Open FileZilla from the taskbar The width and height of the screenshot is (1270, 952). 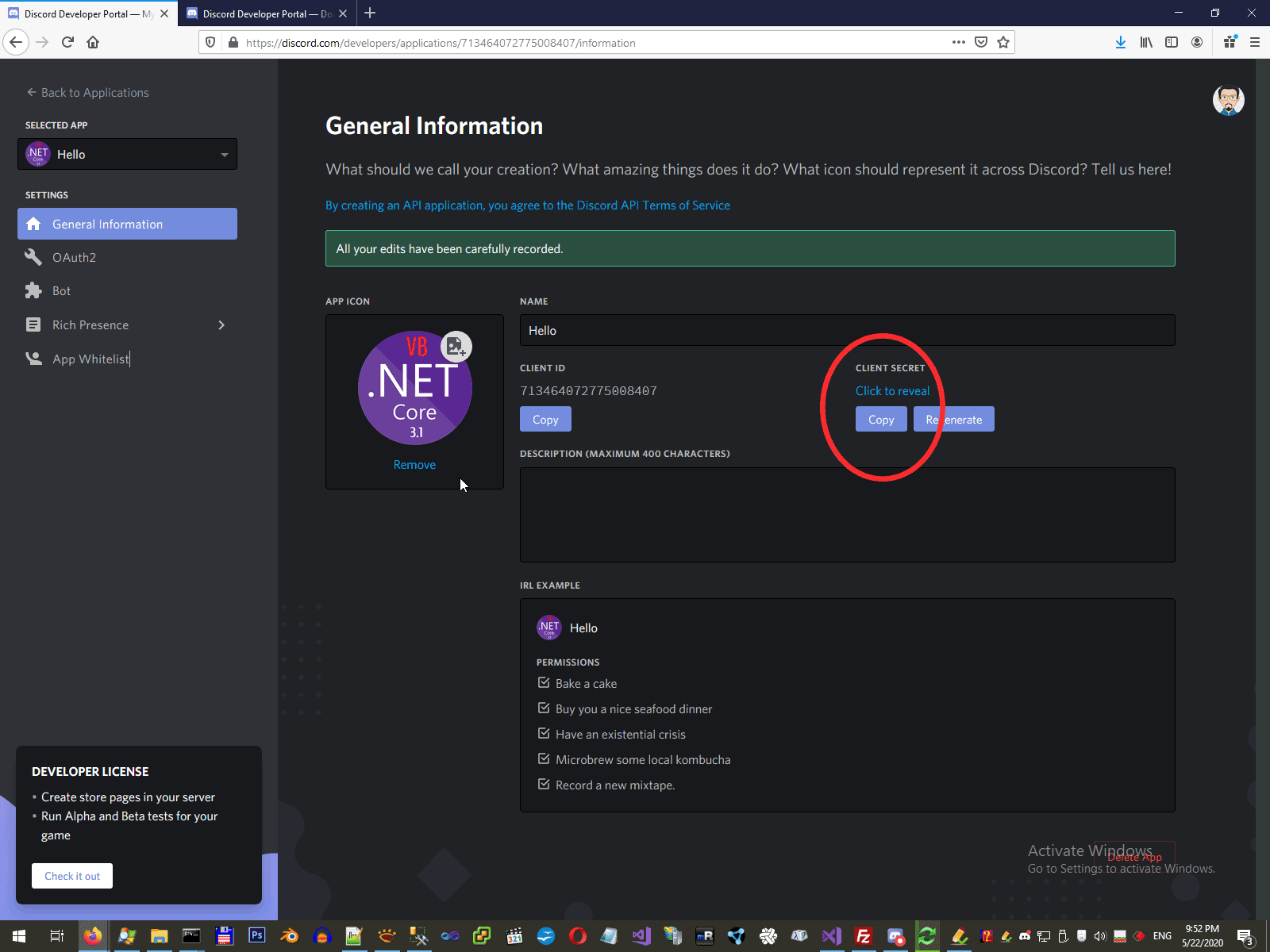point(864,936)
